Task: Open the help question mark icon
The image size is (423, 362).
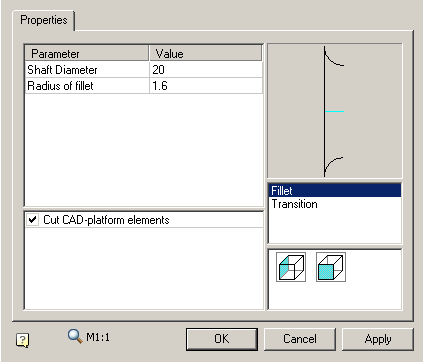Action: [23, 340]
